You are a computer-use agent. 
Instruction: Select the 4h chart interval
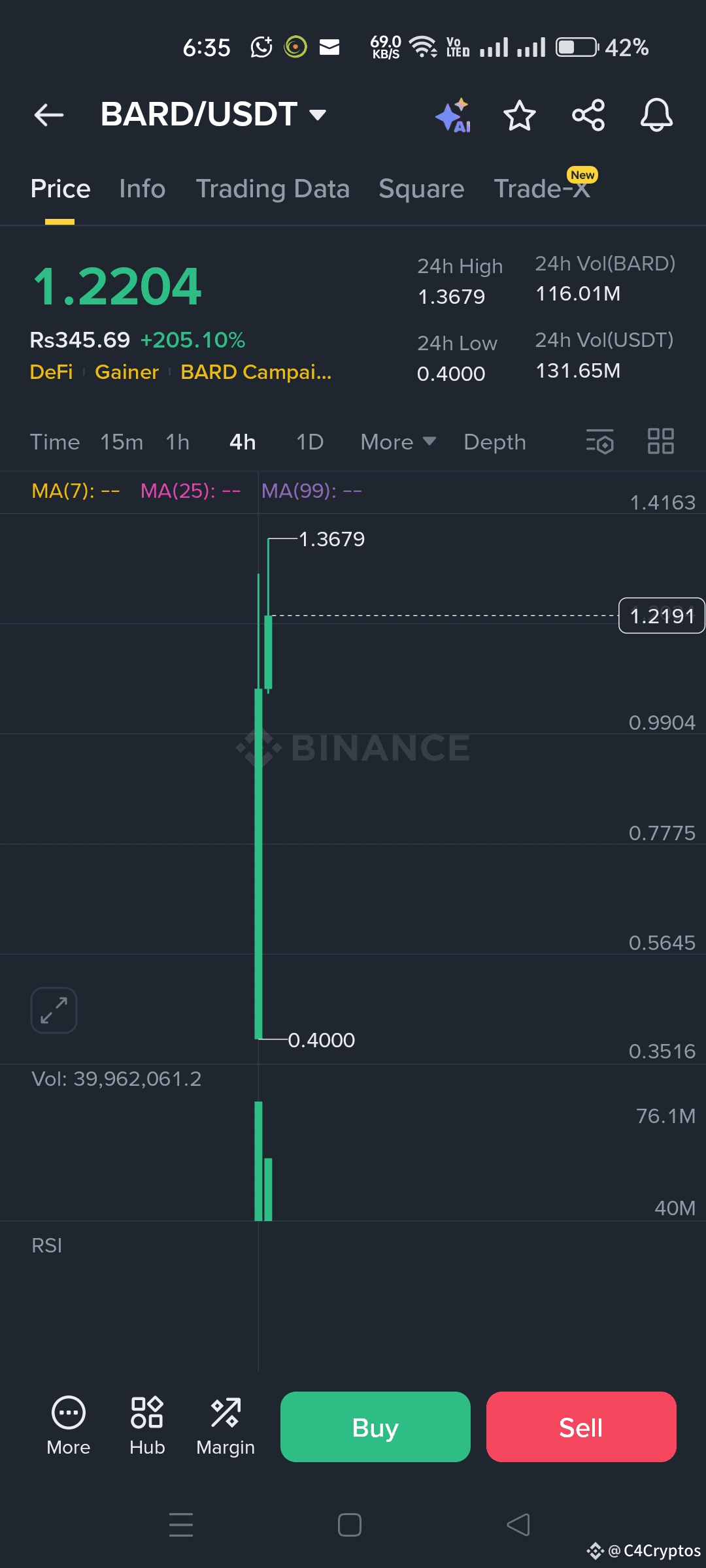243,442
